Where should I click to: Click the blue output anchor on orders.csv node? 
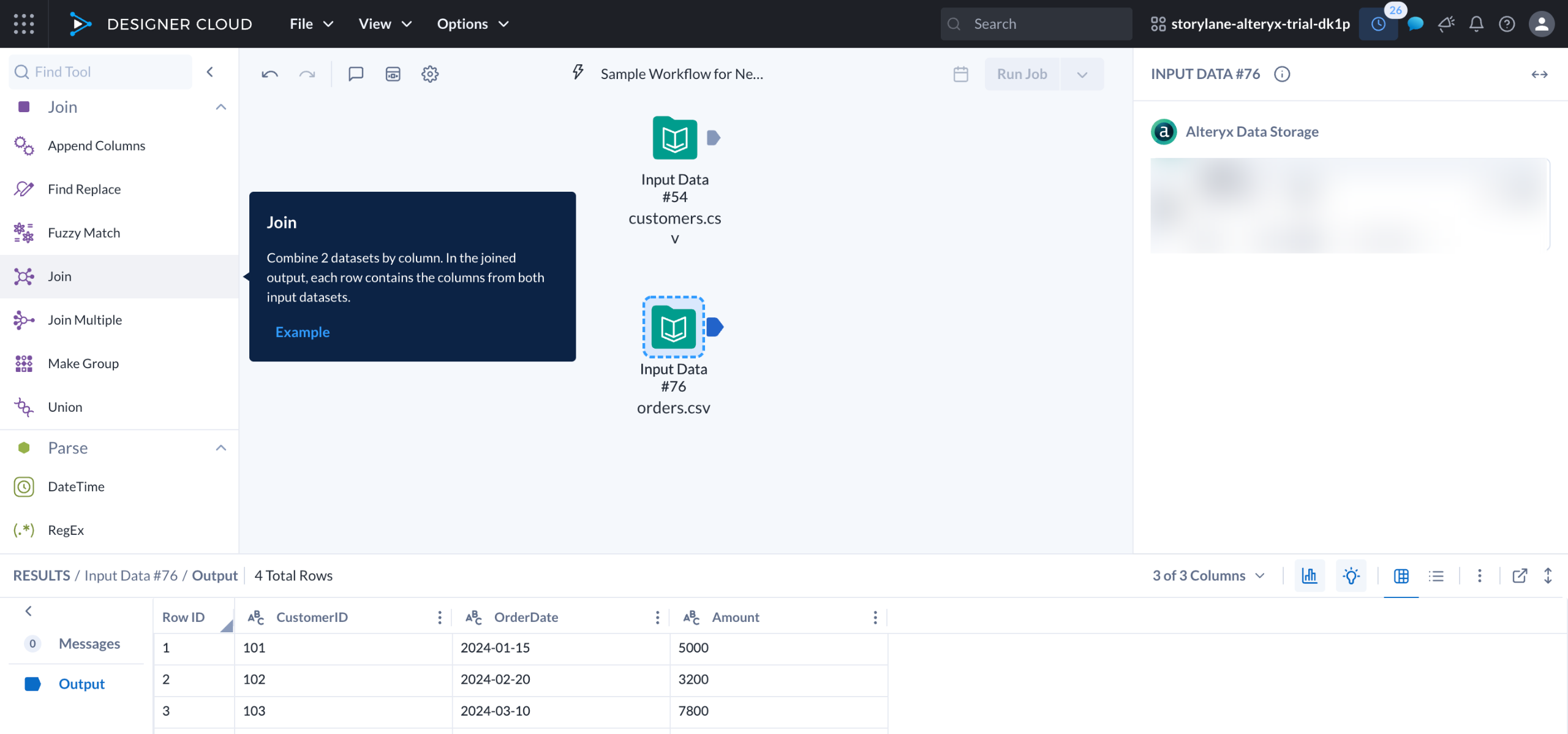click(715, 327)
